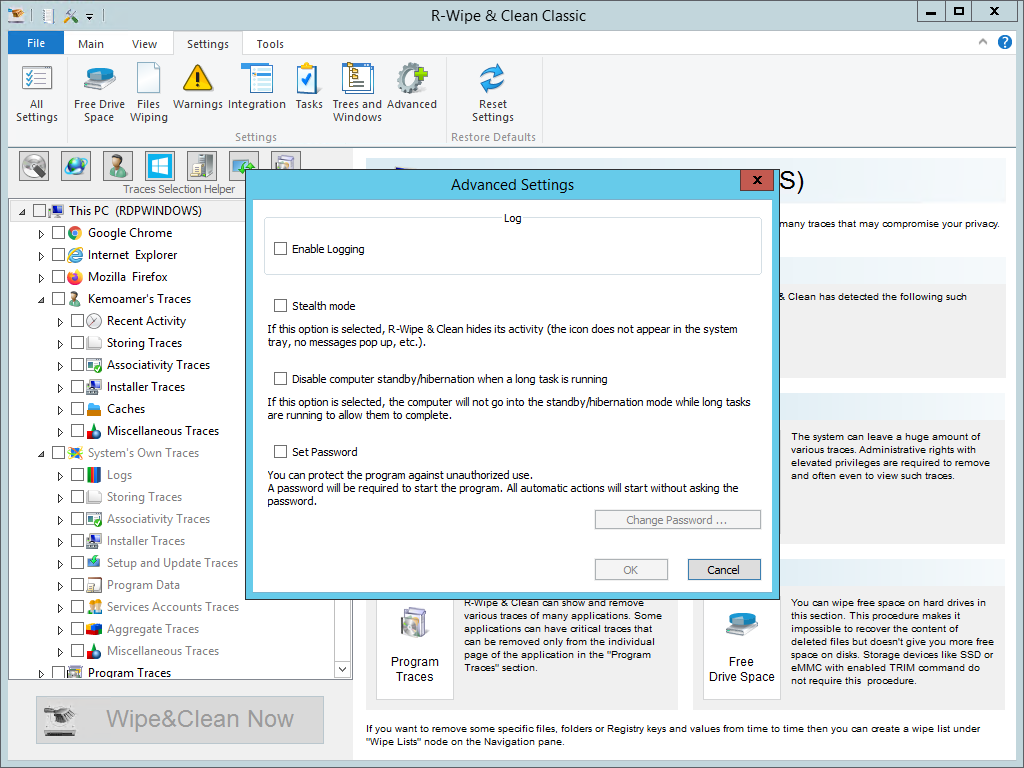Switch to the Main ribbon tab
The width and height of the screenshot is (1024, 768).
point(91,44)
